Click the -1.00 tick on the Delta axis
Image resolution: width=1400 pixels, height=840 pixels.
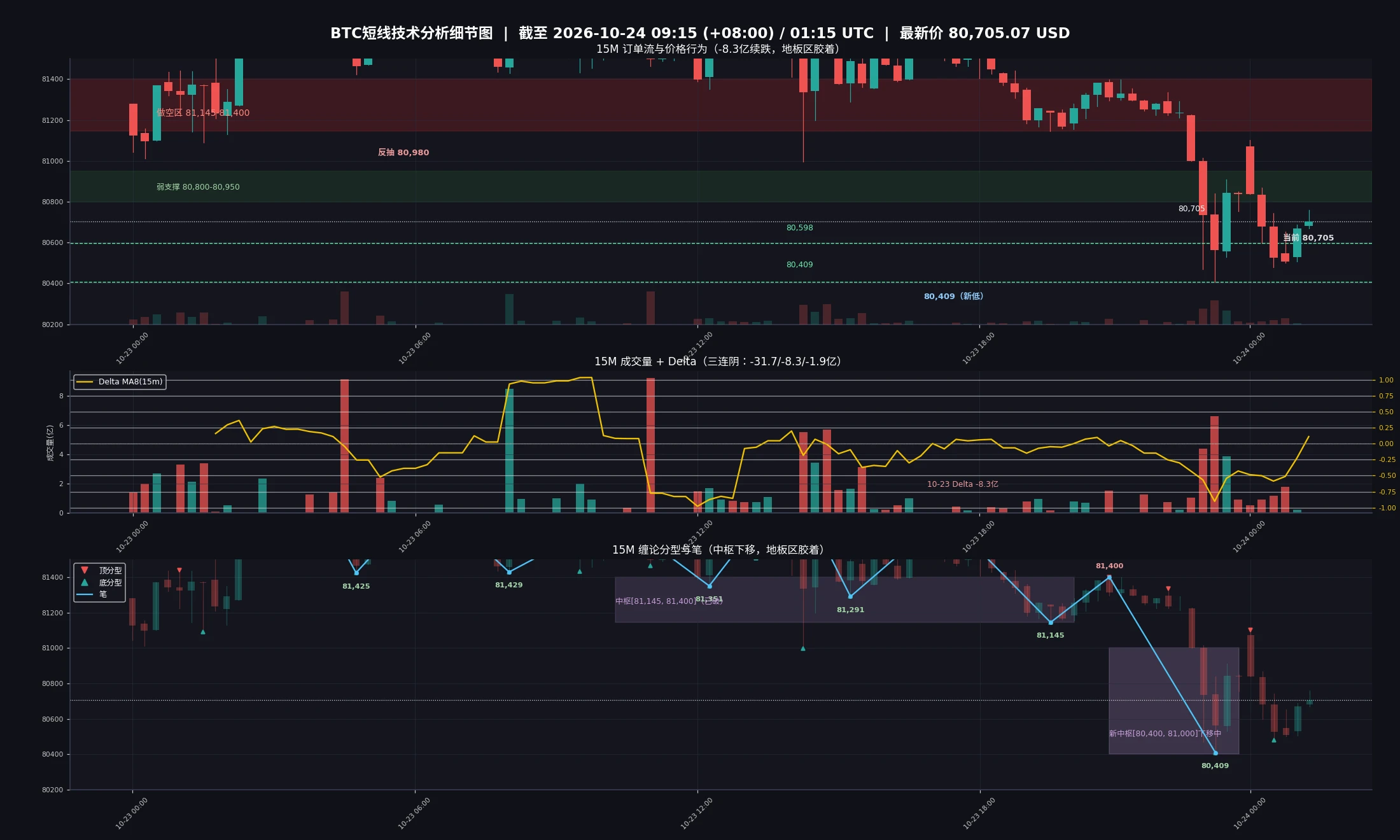pyautogui.click(x=1387, y=508)
